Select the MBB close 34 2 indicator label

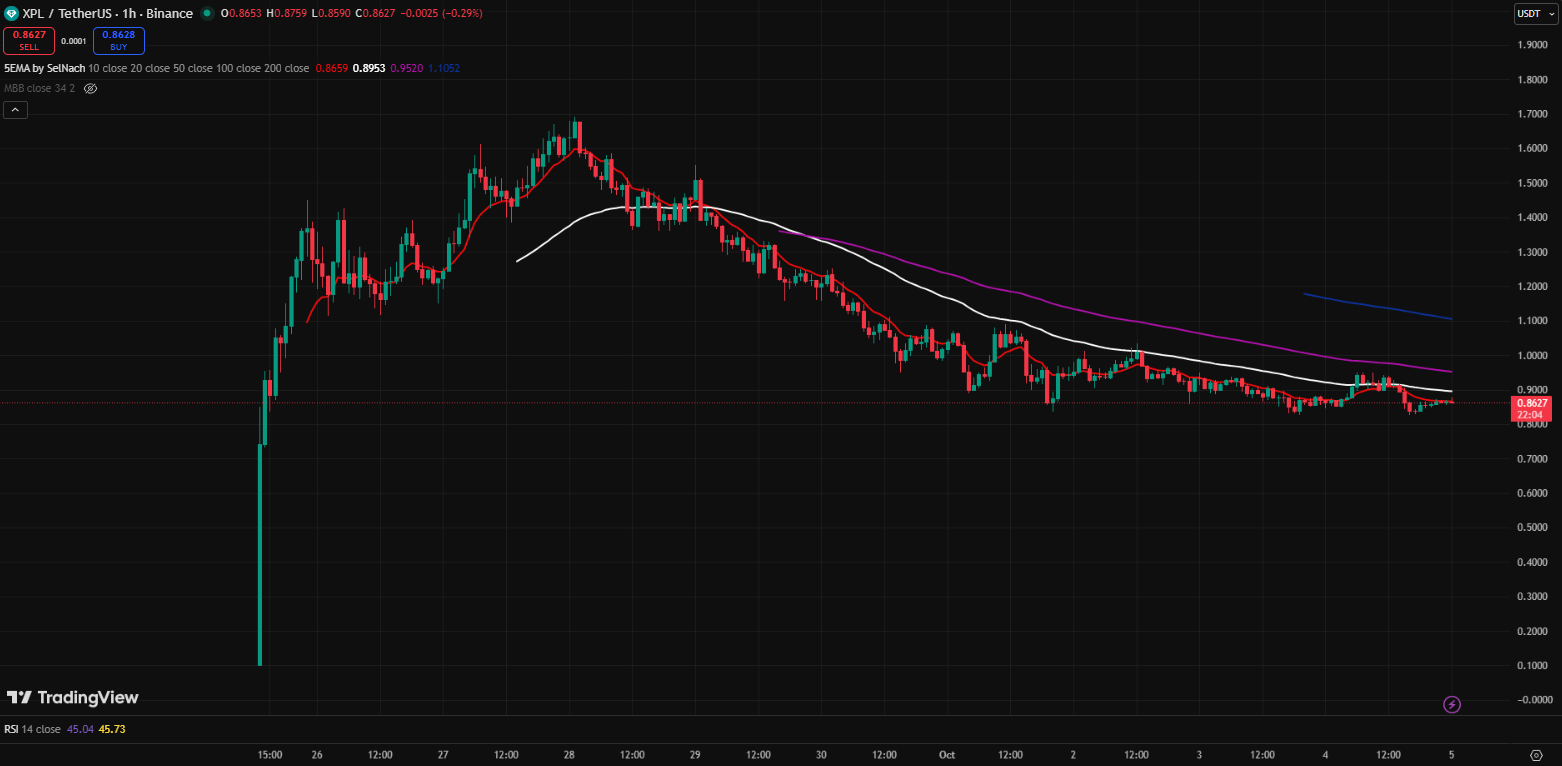(x=39, y=88)
